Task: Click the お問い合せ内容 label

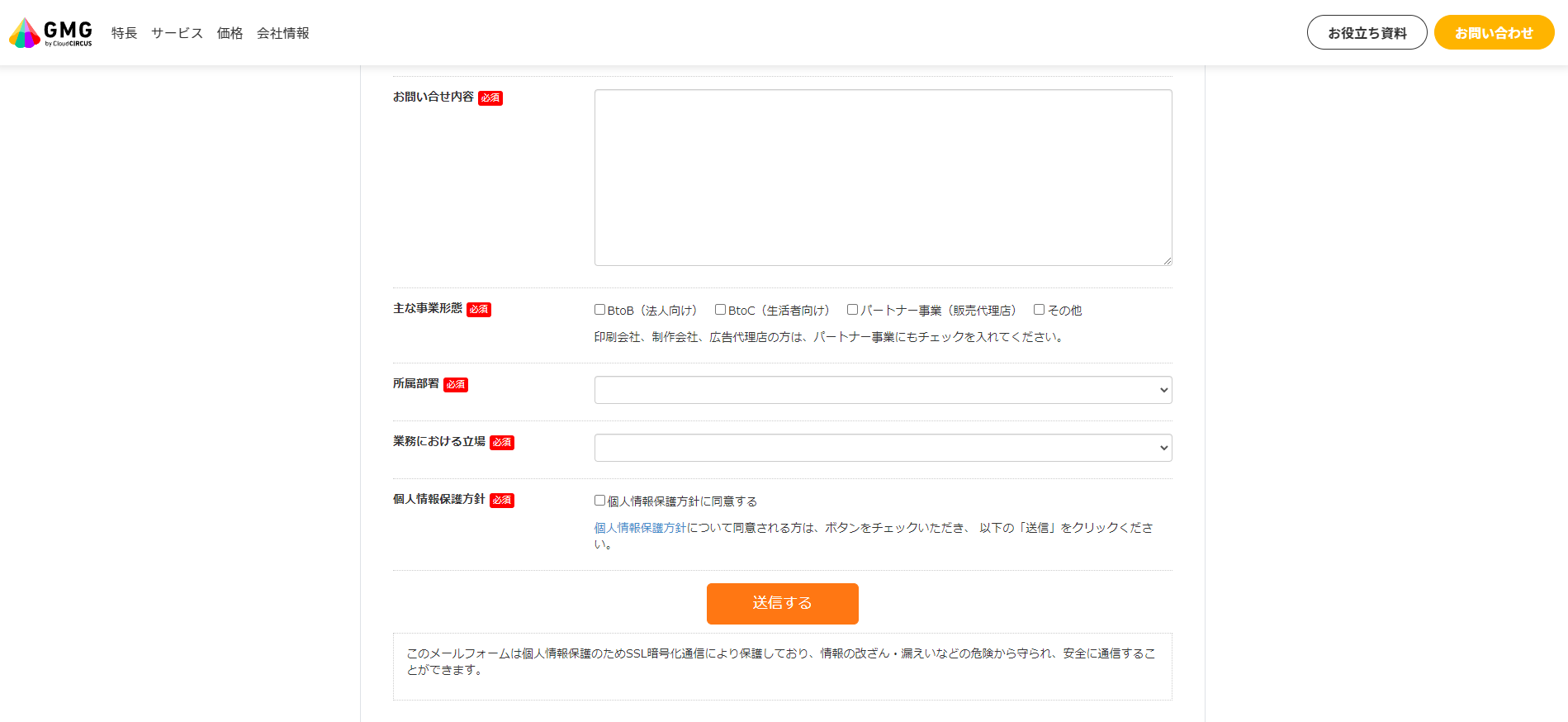Action: pyautogui.click(x=433, y=97)
